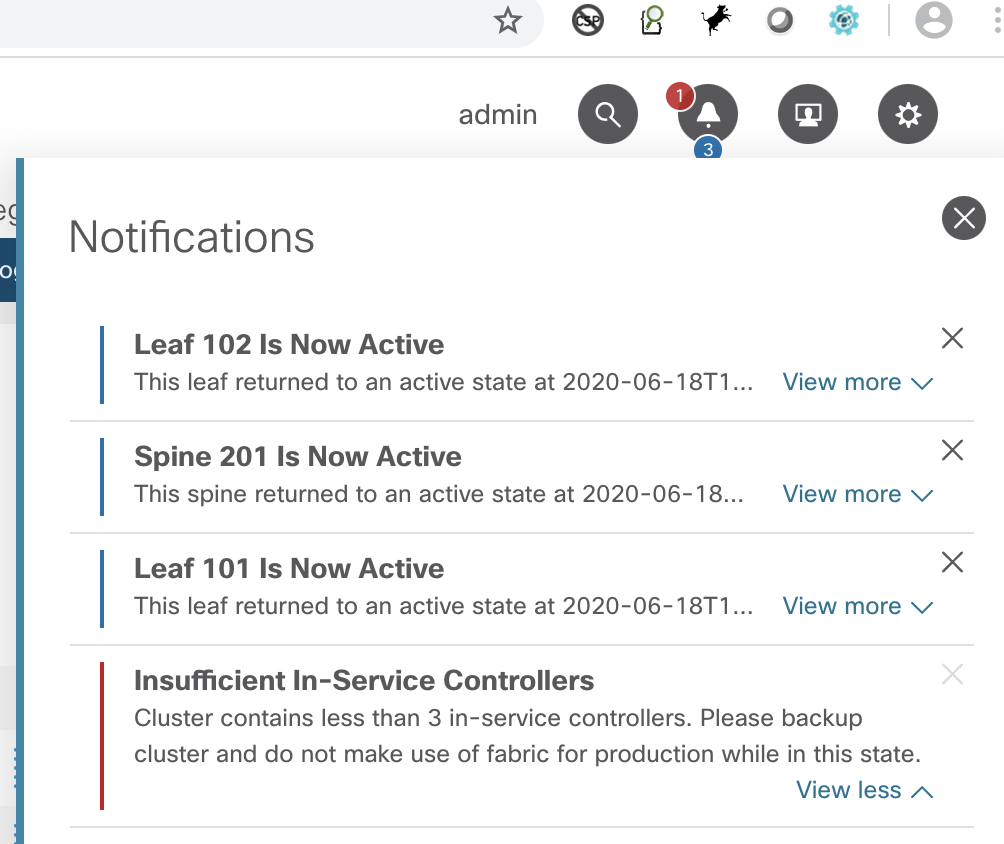Open the search magnifier button
The height and width of the screenshot is (844, 1004).
coord(608,114)
